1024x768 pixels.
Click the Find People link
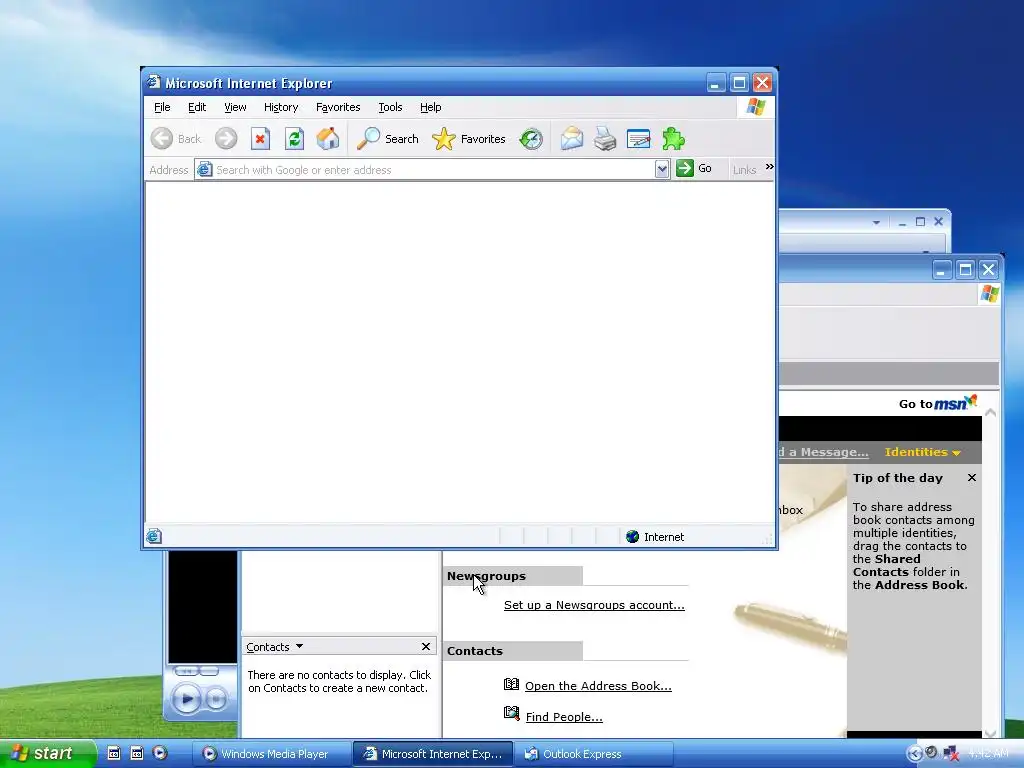click(564, 716)
